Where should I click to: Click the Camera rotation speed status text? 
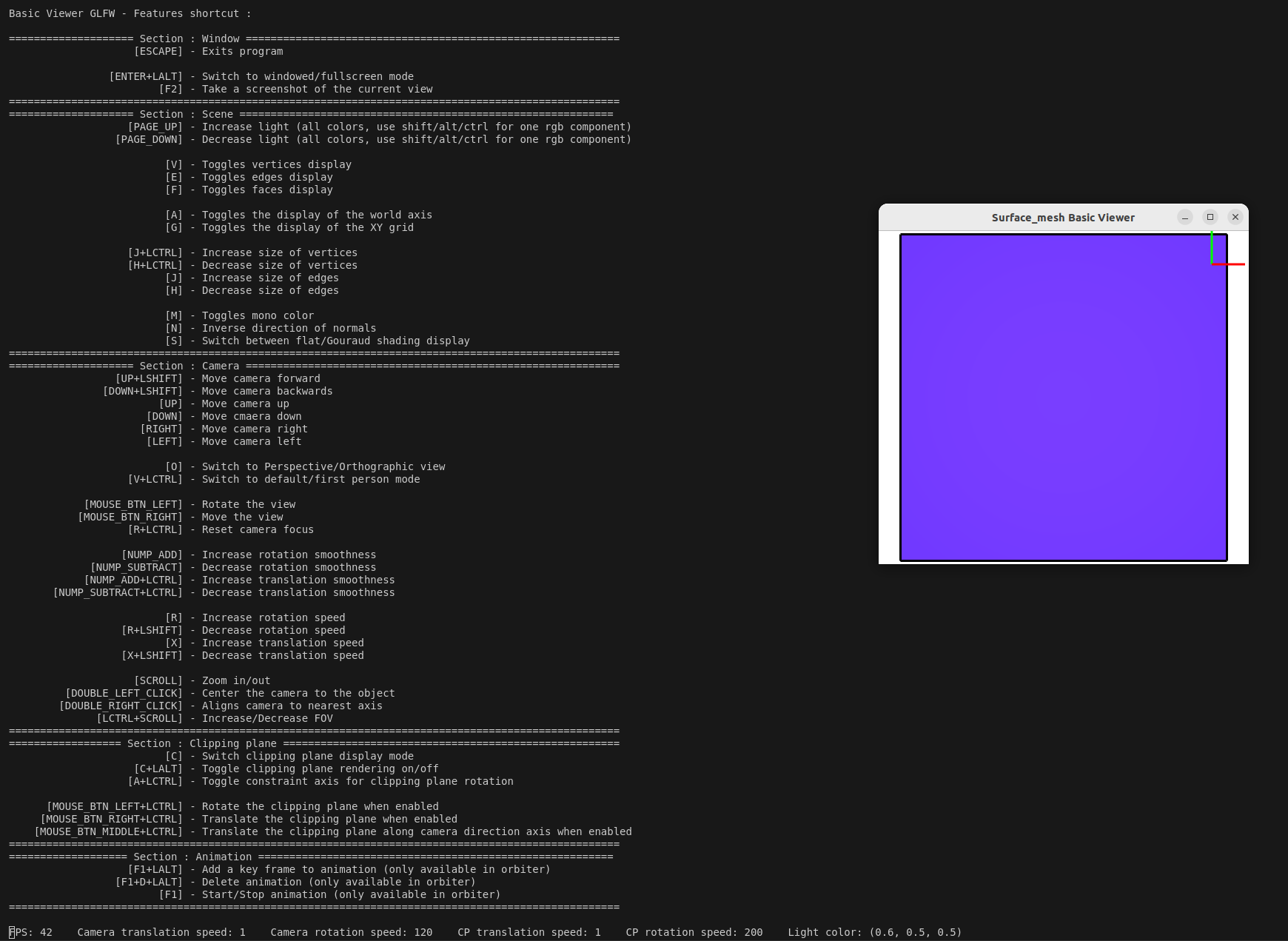click(351, 932)
